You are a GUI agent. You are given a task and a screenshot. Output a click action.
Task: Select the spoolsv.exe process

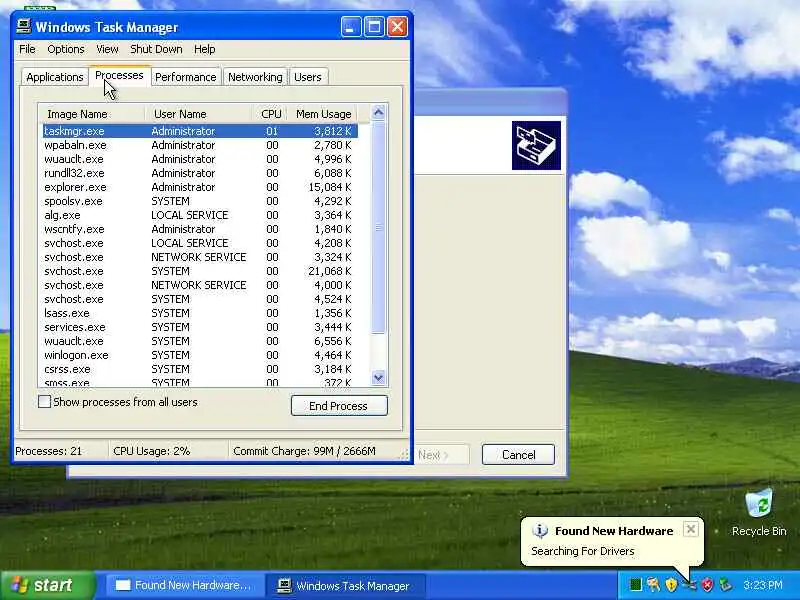[200, 201]
